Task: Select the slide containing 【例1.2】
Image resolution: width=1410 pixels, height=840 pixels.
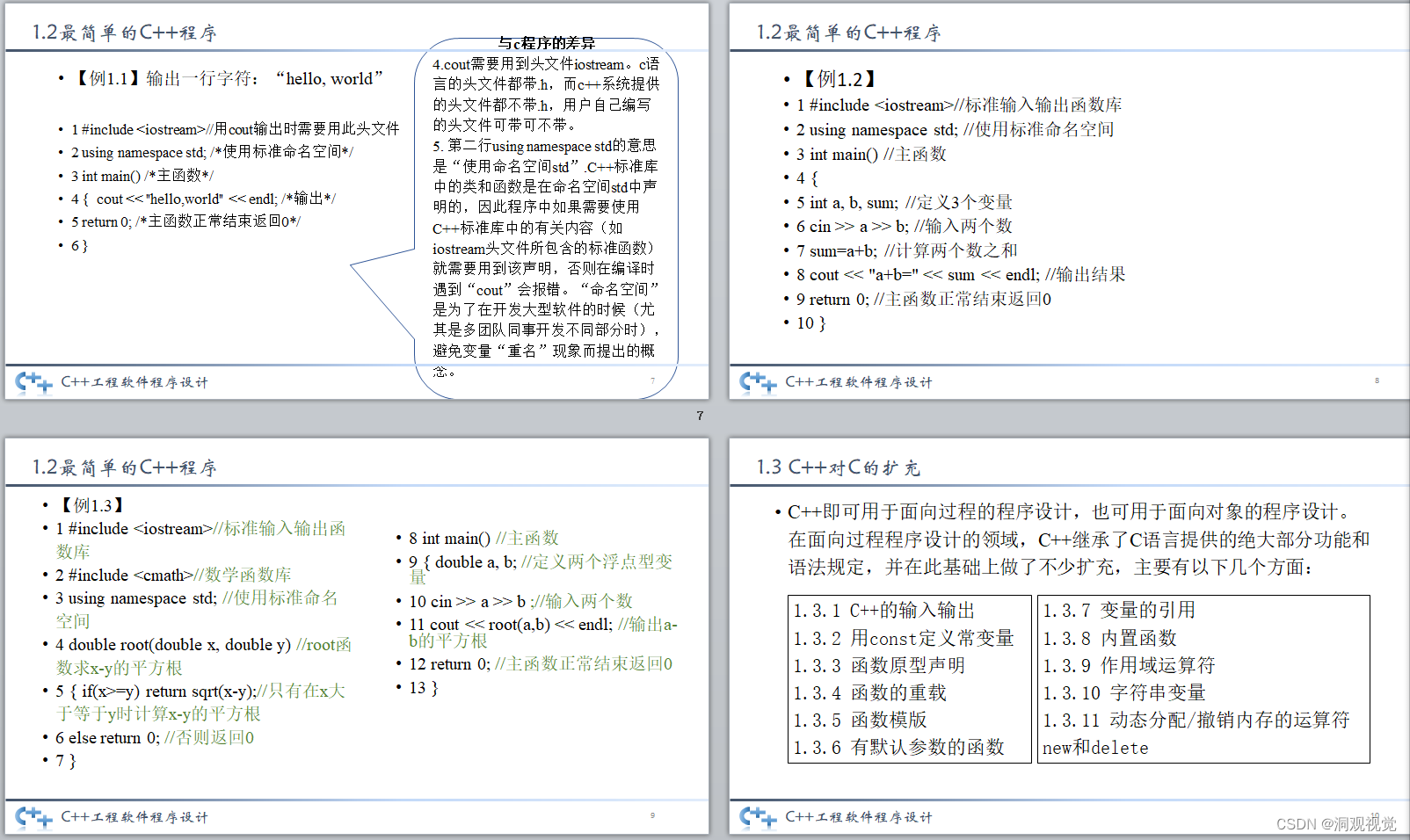Action: click(1069, 201)
